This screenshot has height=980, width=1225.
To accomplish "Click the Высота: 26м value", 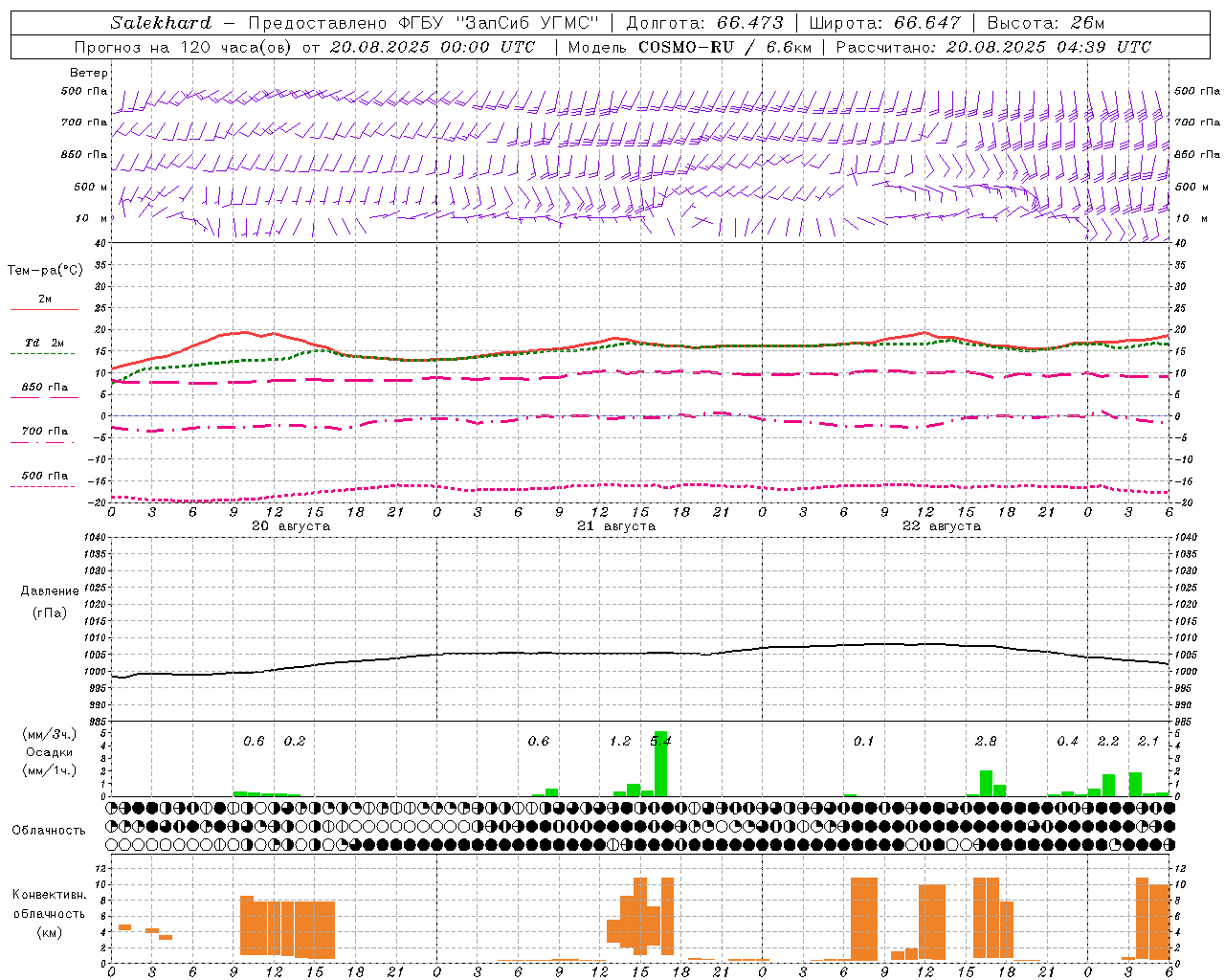I will pyautogui.click(x=1045, y=23).
